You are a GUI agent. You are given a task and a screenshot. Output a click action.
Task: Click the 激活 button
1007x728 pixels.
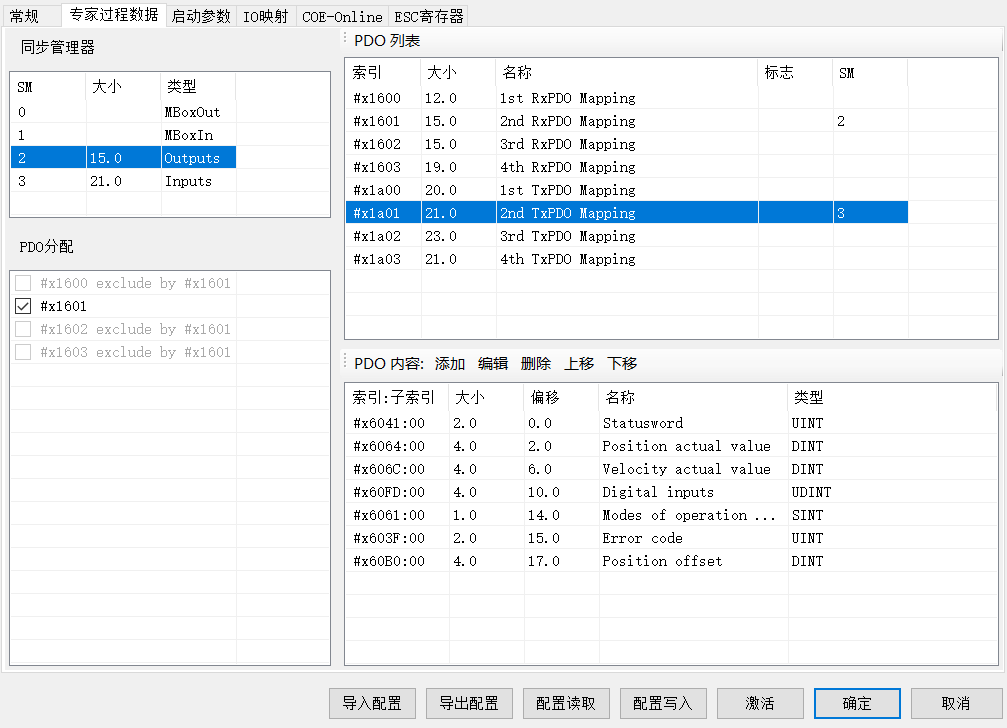tap(760, 703)
